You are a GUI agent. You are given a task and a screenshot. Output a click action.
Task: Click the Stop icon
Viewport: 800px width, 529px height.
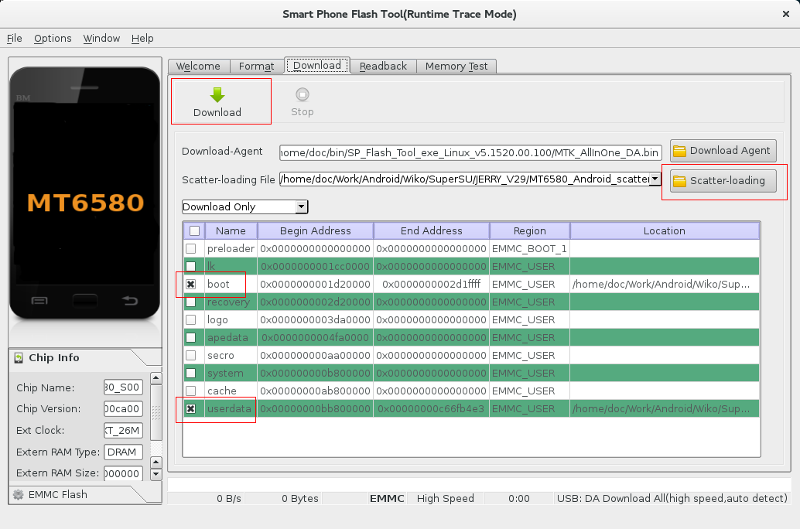coord(302,94)
